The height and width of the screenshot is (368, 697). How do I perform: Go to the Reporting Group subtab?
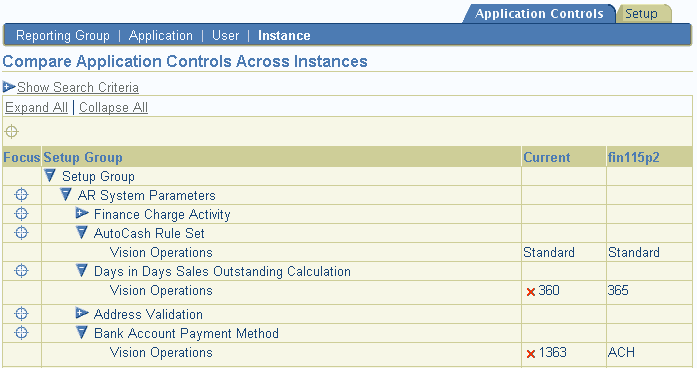(x=63, y=36)
